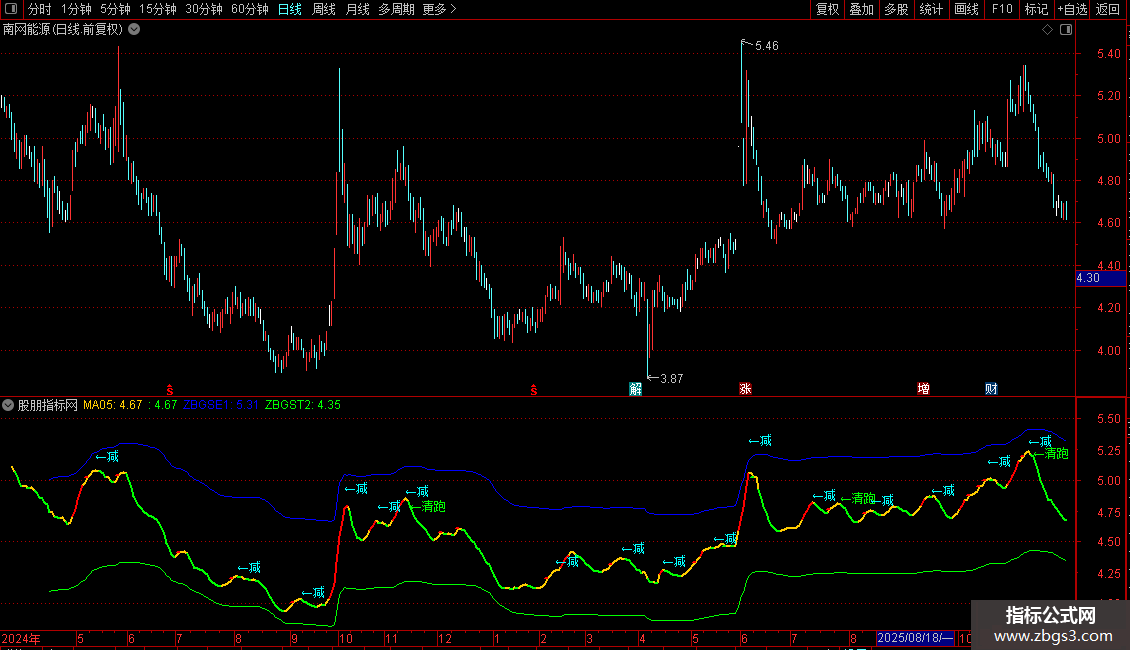Screen dimensions: 1130x650
Task: Activate the 画线 drawing tool
Action: coord(966,9)
